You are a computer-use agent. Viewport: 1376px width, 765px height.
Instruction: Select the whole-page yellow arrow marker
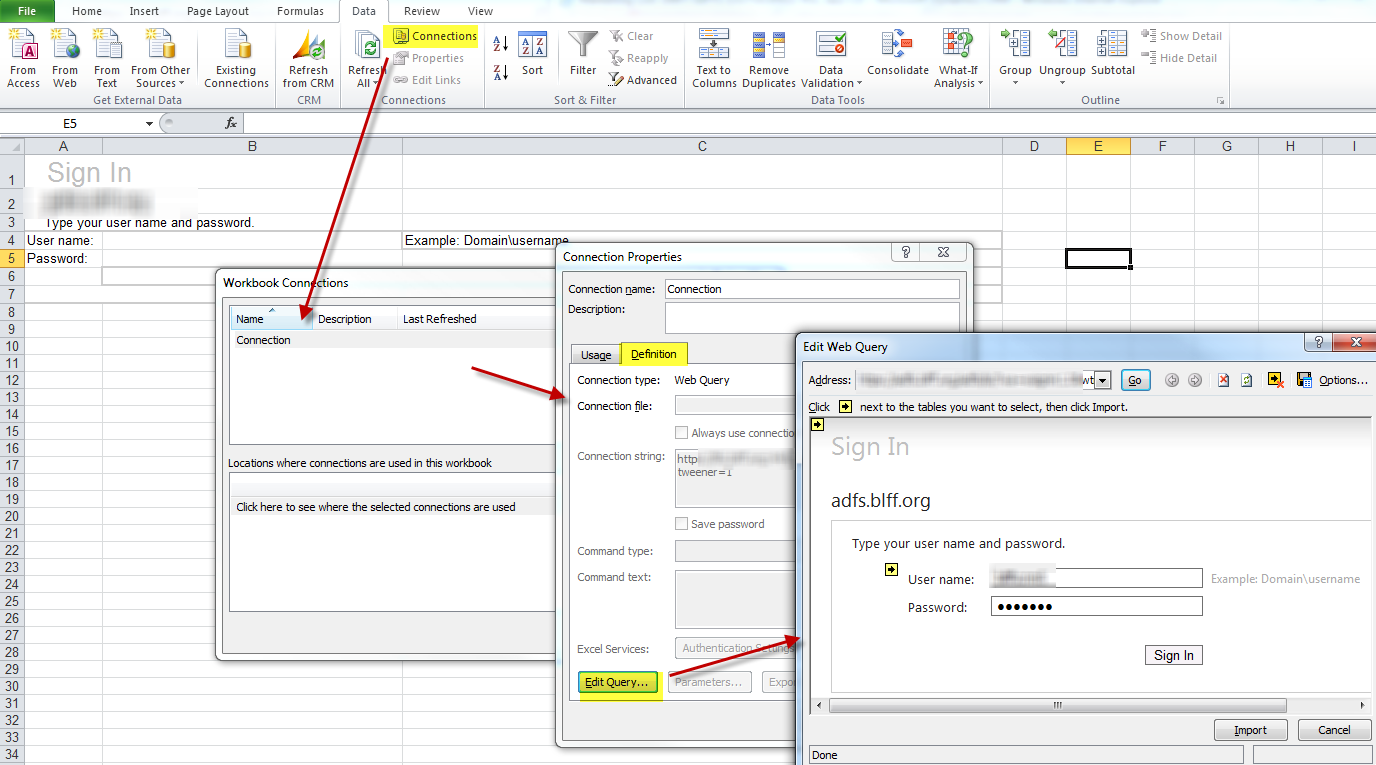coord(817,424)
